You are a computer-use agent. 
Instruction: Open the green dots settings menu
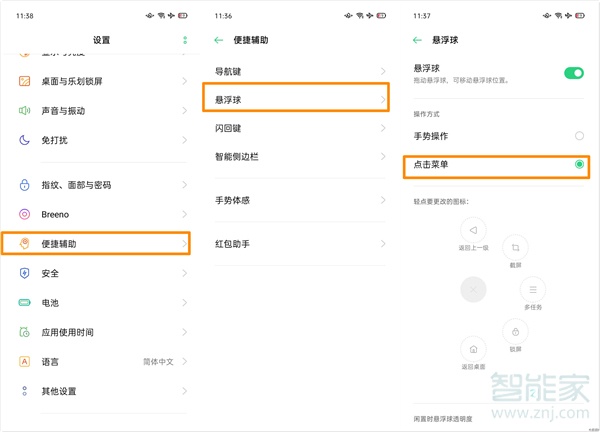coord(185,40)
